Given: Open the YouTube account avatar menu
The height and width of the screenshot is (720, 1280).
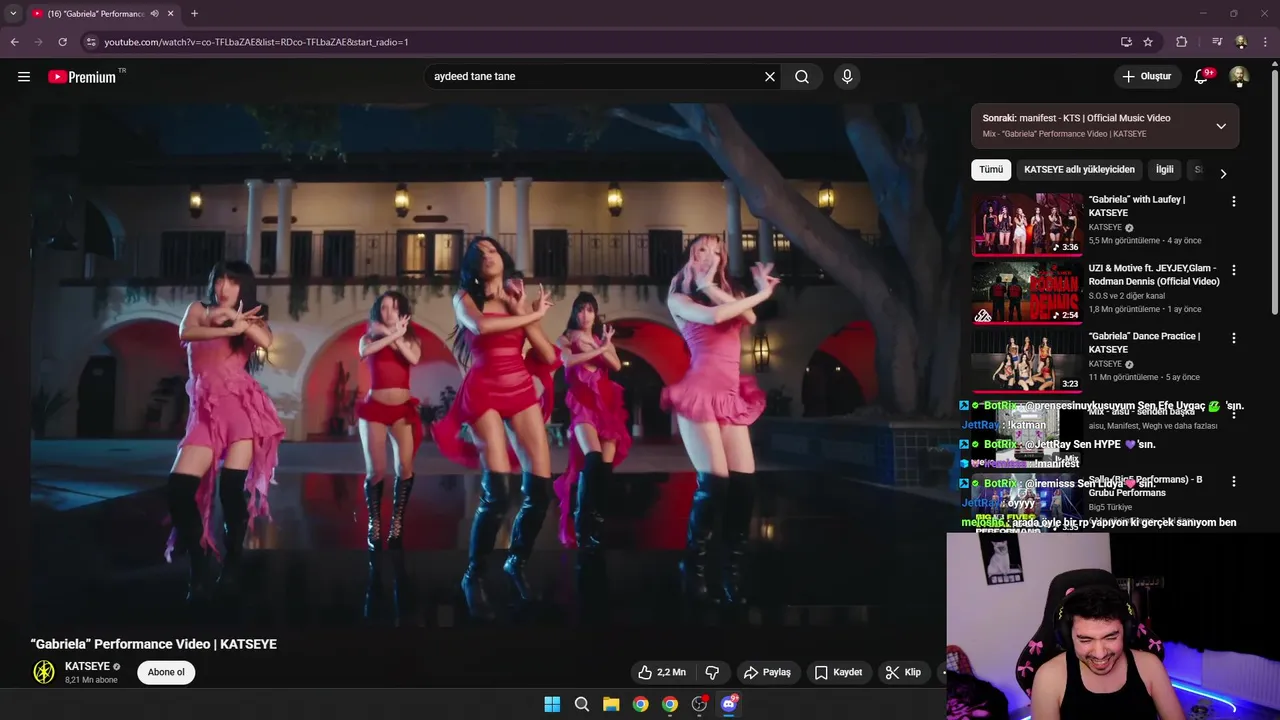Looking at the screenshot, I should (1239, 76).
